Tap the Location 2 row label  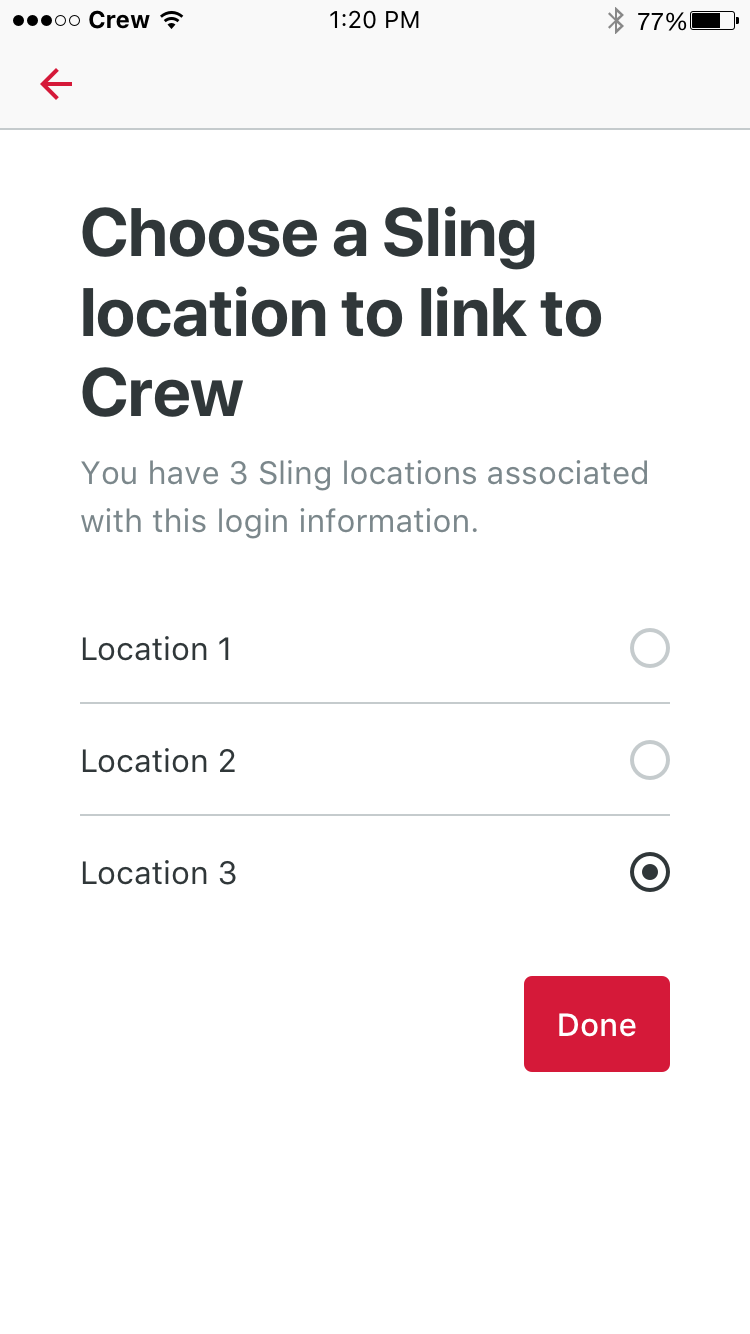tap(157, 760)
